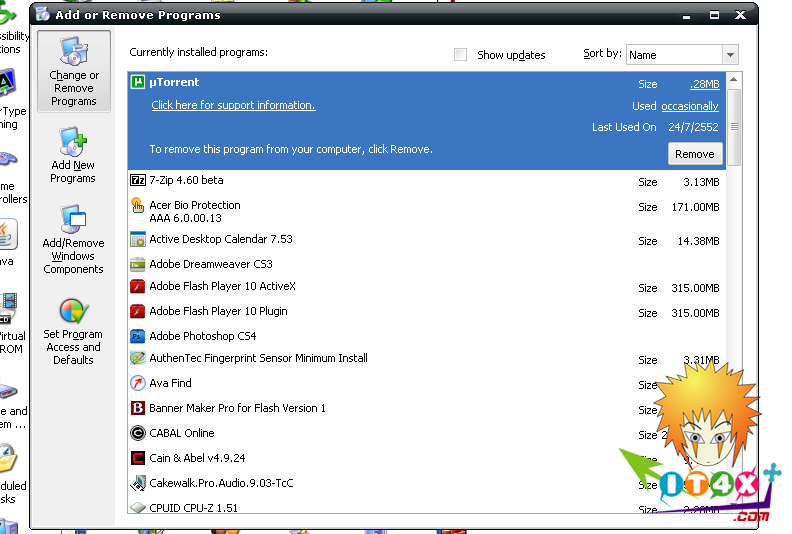Click the Adobe Photoshop CS4 icon
The width and height of the screenshot is (792, 534).
pyautogui.click(x=139, y=336)
